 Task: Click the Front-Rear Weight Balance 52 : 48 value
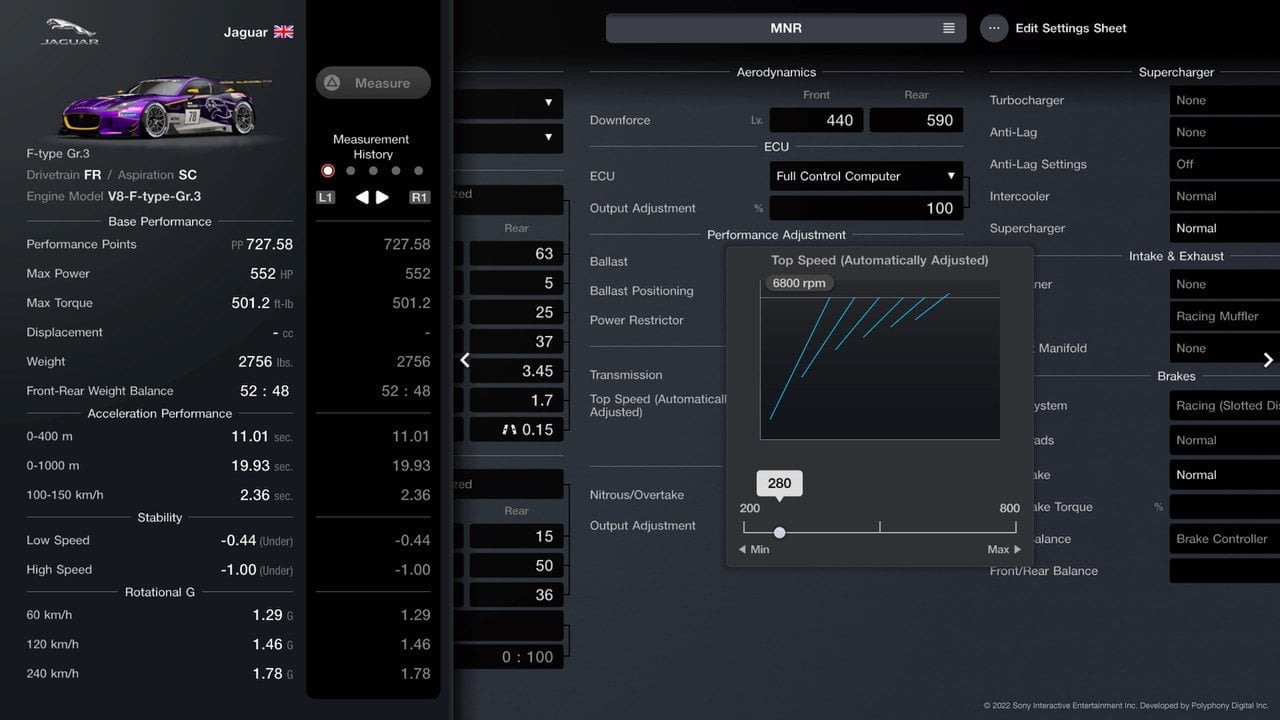(x=264, y=391)
